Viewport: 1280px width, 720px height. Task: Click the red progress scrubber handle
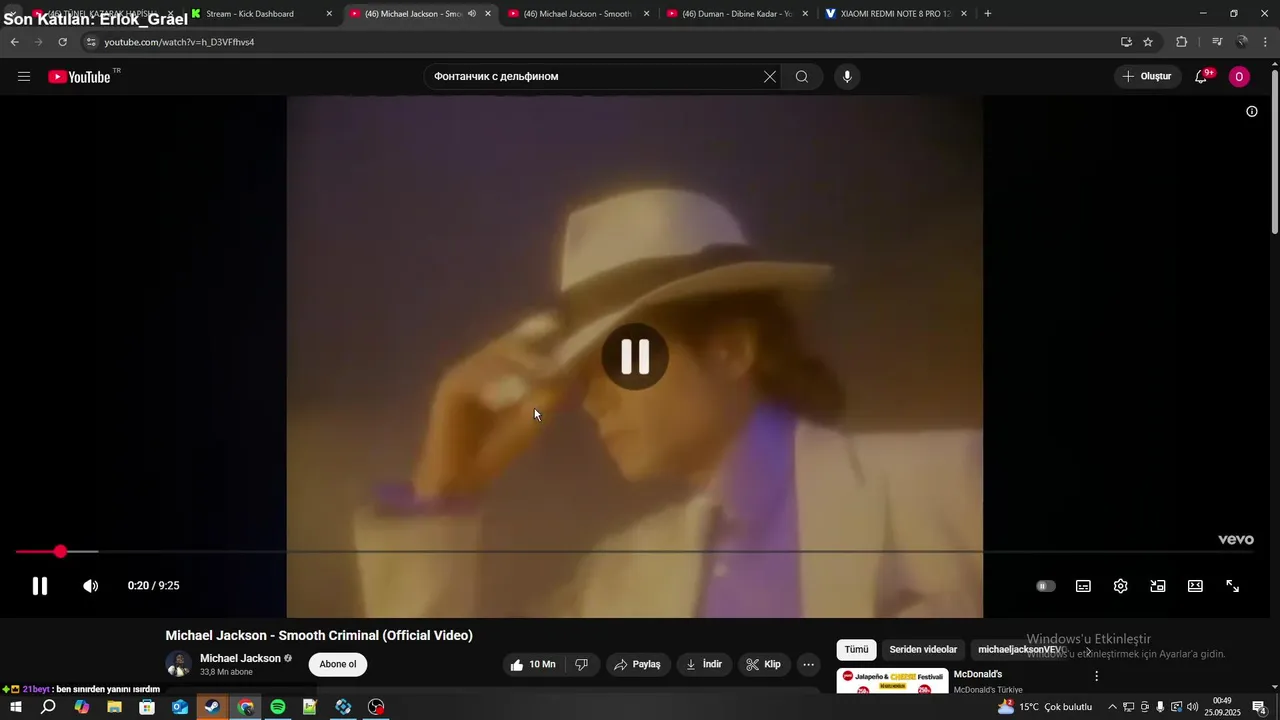click(60, 552)
